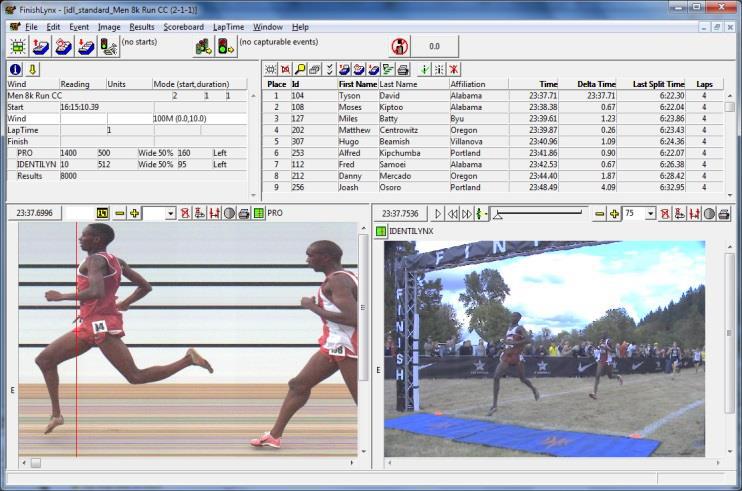Screen dimensions: 742x491
Task: Click the yellow down-arrow icon beside info button
Action: [x=32, y=70]
